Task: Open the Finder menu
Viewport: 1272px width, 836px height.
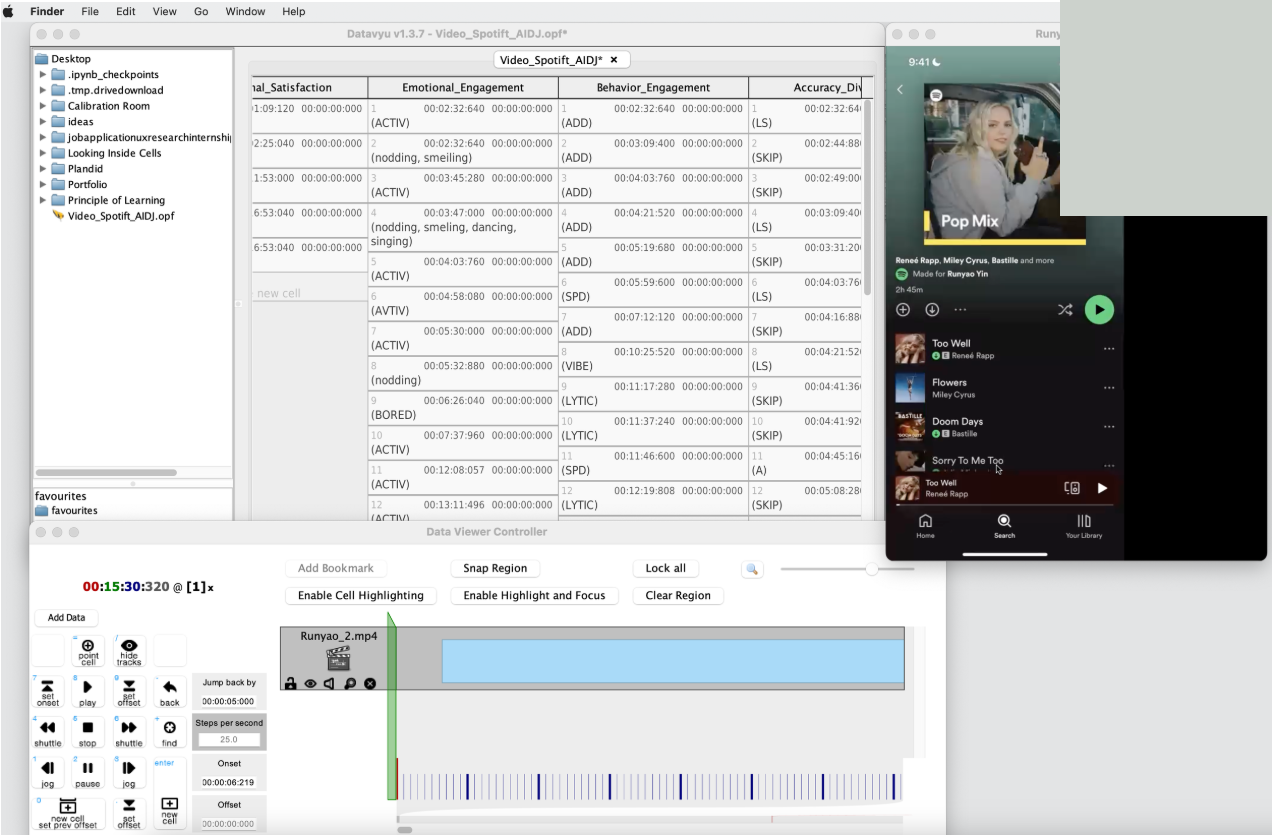Action: (x=47, y=11)
